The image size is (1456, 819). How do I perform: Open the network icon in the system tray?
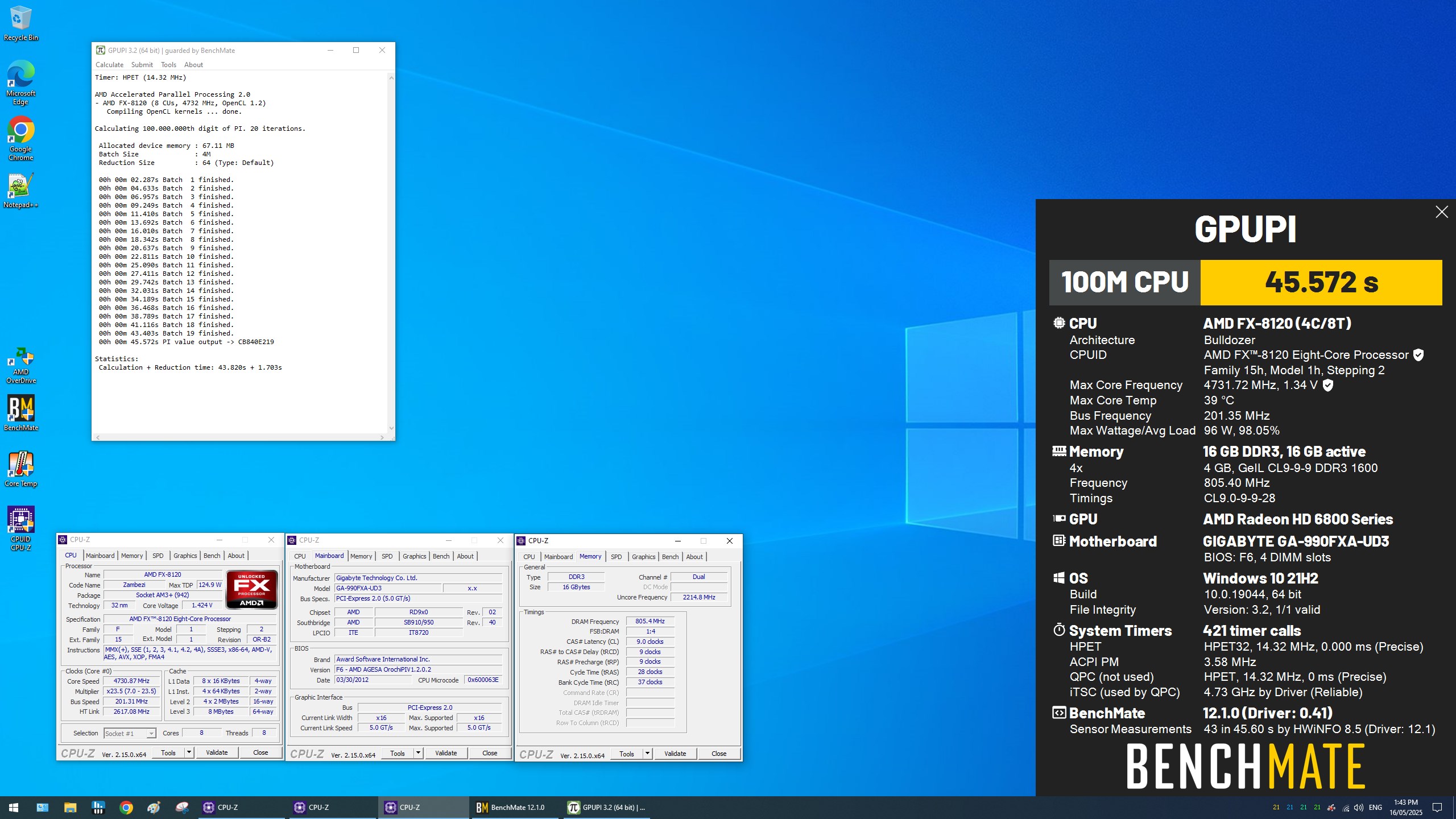1346,808
